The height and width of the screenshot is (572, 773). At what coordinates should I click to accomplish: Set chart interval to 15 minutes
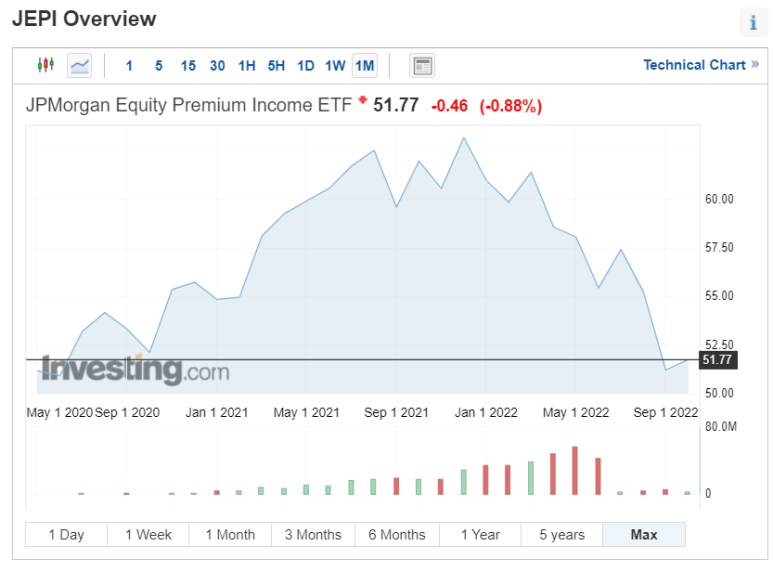point(188,66)
